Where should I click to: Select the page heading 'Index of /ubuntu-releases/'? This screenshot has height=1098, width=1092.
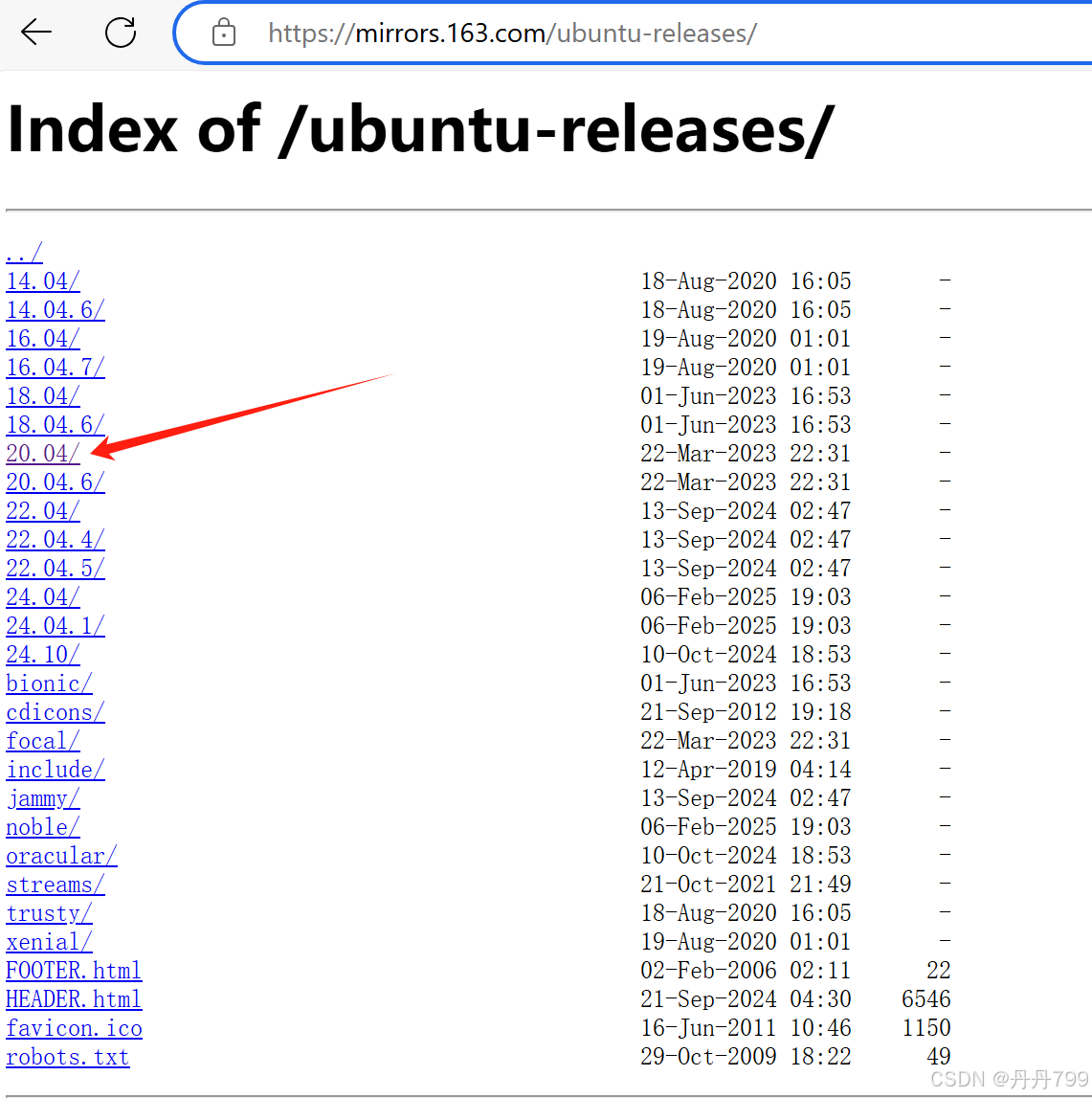coord(420,130)
